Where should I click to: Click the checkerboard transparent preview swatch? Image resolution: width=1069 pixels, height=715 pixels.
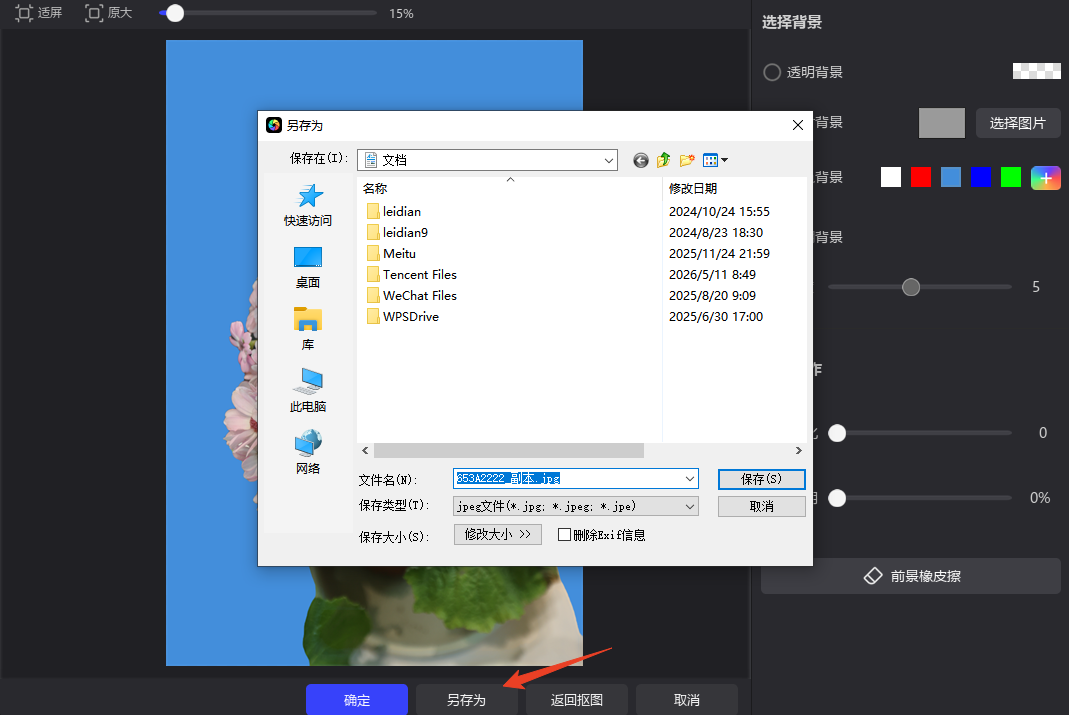pyautogui.click(x=1036, y=71)
